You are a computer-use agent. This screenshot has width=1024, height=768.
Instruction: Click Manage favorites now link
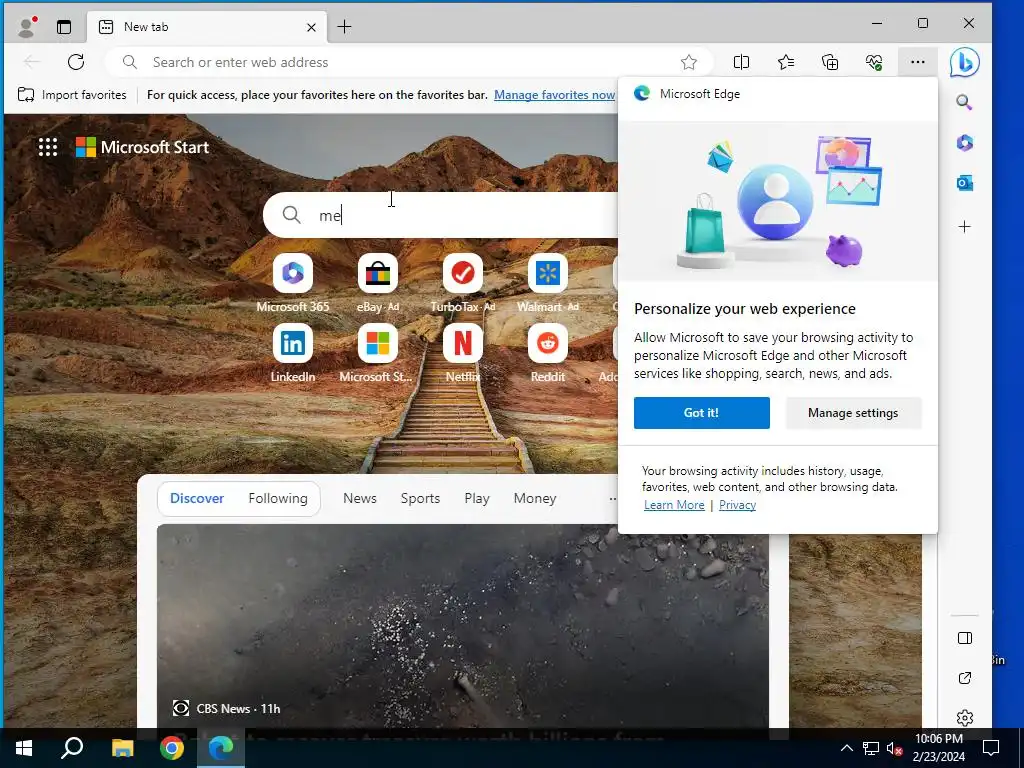point(554,95)
